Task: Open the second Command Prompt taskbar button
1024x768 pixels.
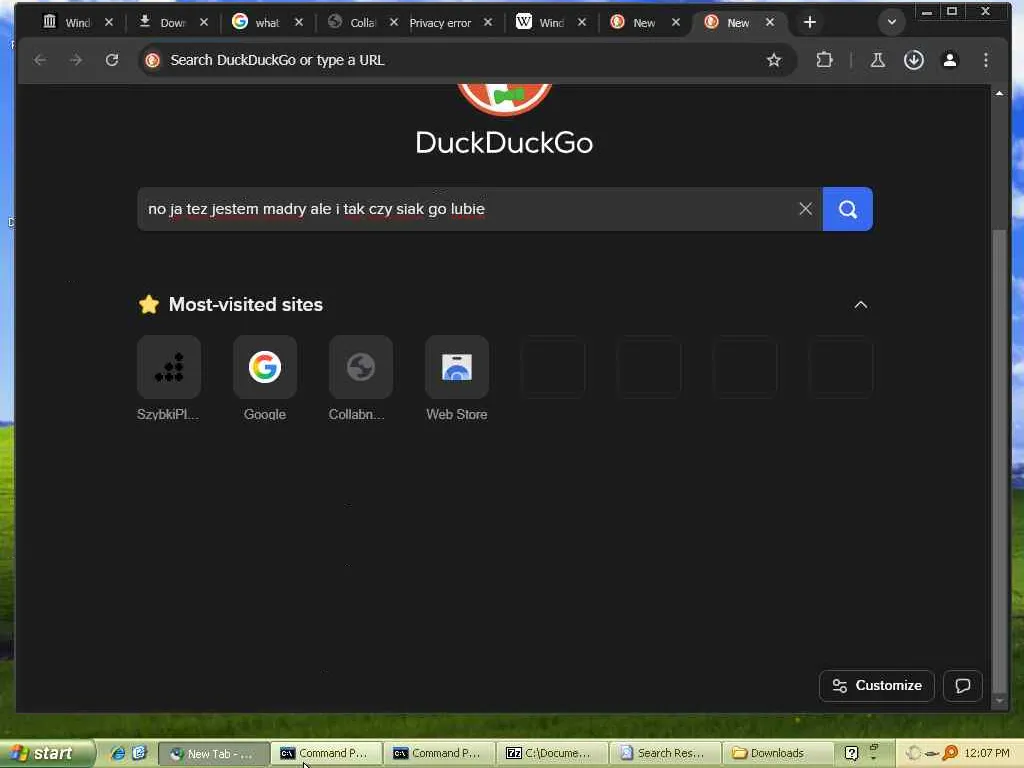Action: click(x=437, y=753)
